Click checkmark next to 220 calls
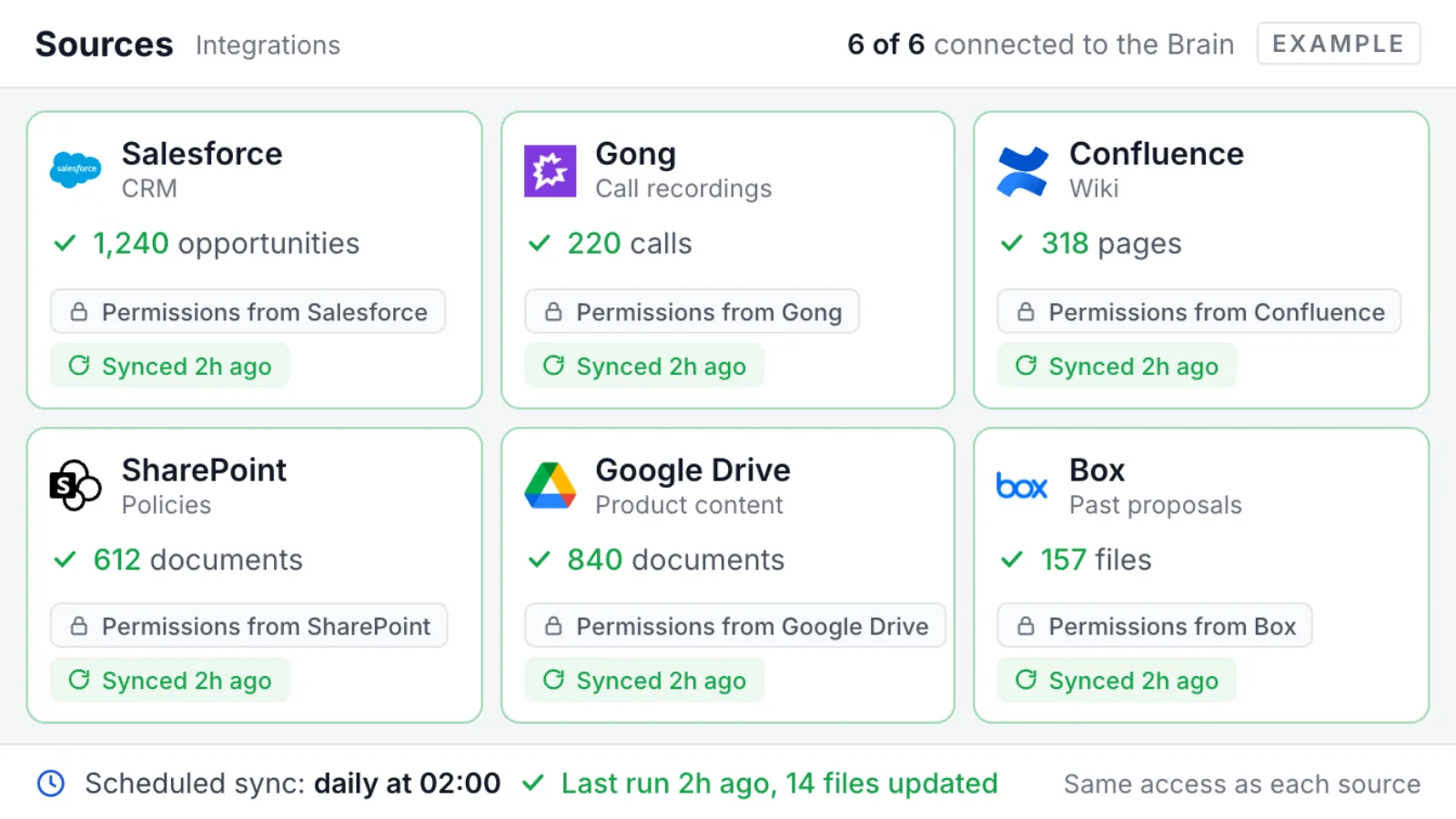Viewport: 1456px width, 819px height. pos(540,243)
